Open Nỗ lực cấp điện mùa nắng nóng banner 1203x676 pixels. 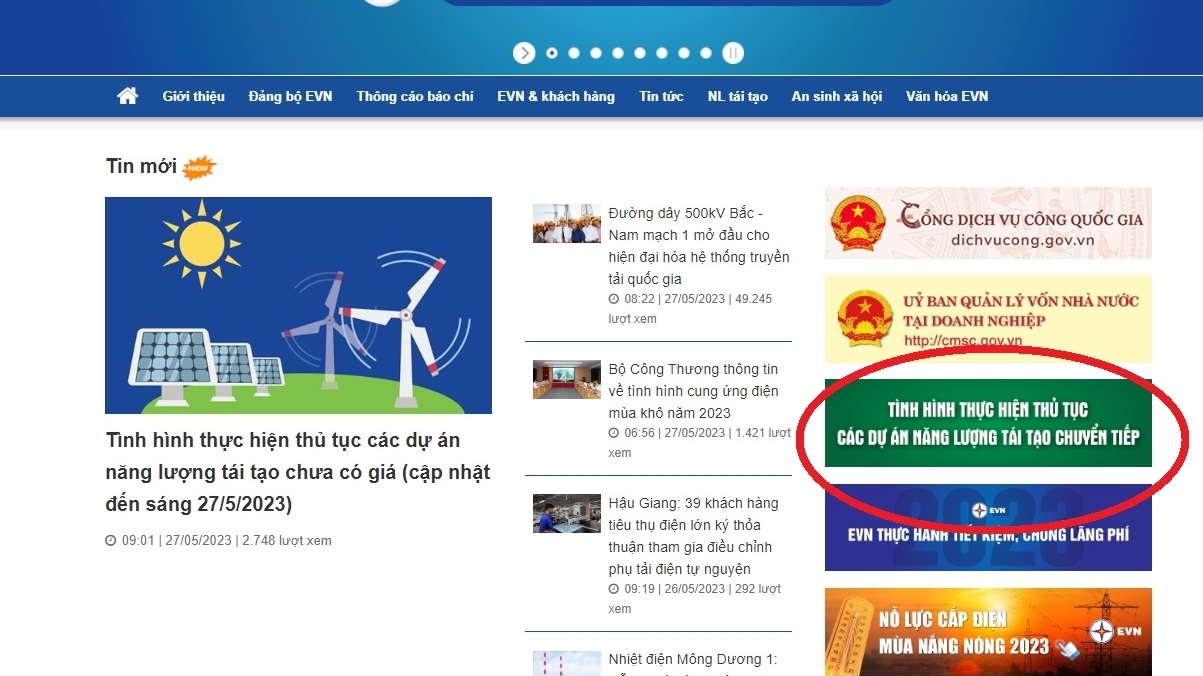[988, 631]
